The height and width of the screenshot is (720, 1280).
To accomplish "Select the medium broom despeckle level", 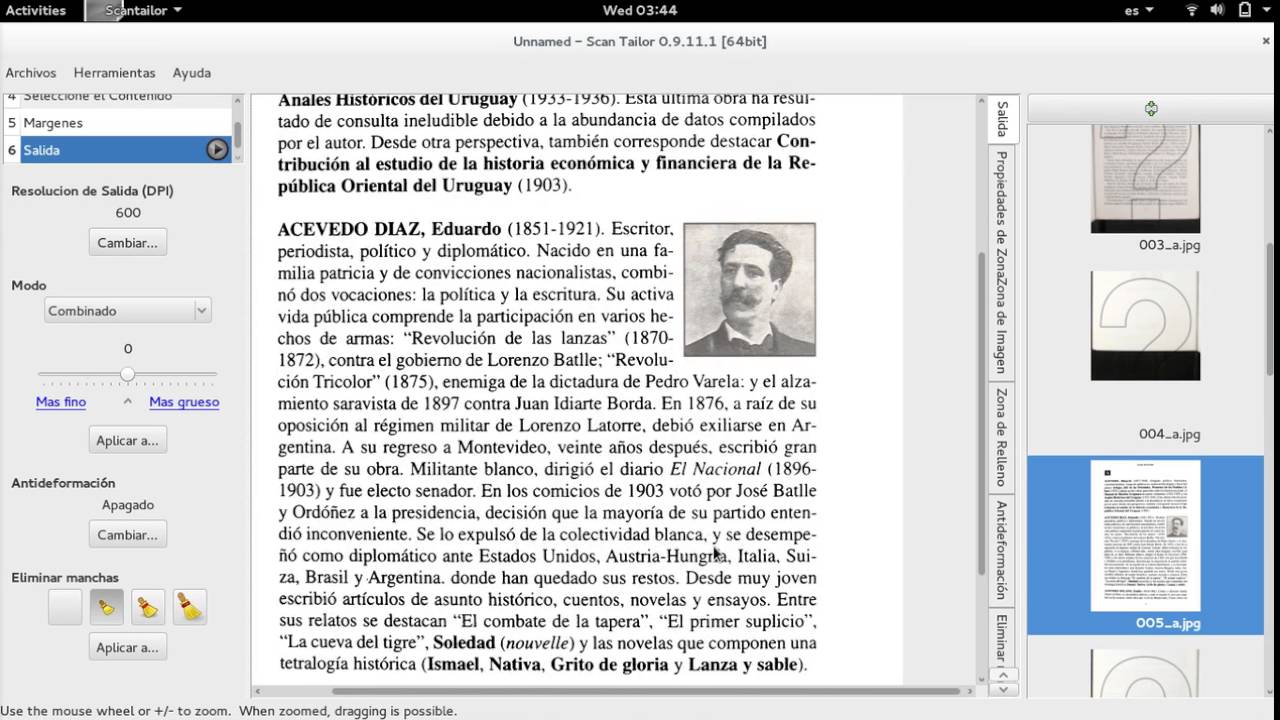I will 148,607.
